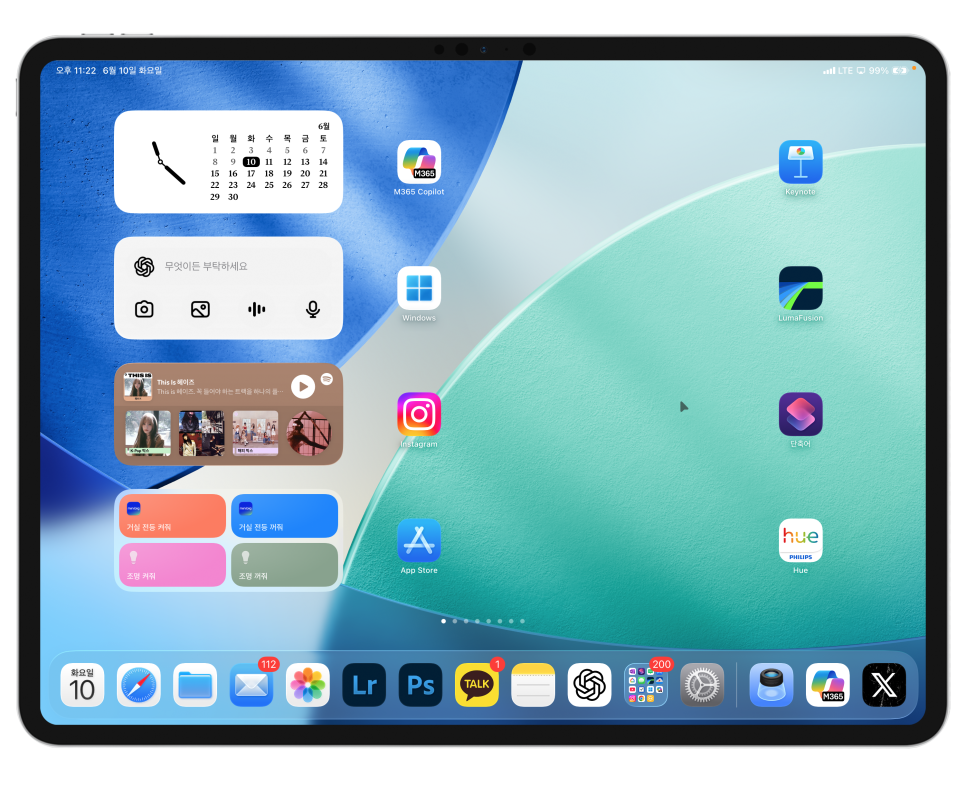Play the This Is 헤이즈 playlist

point(302,386)
